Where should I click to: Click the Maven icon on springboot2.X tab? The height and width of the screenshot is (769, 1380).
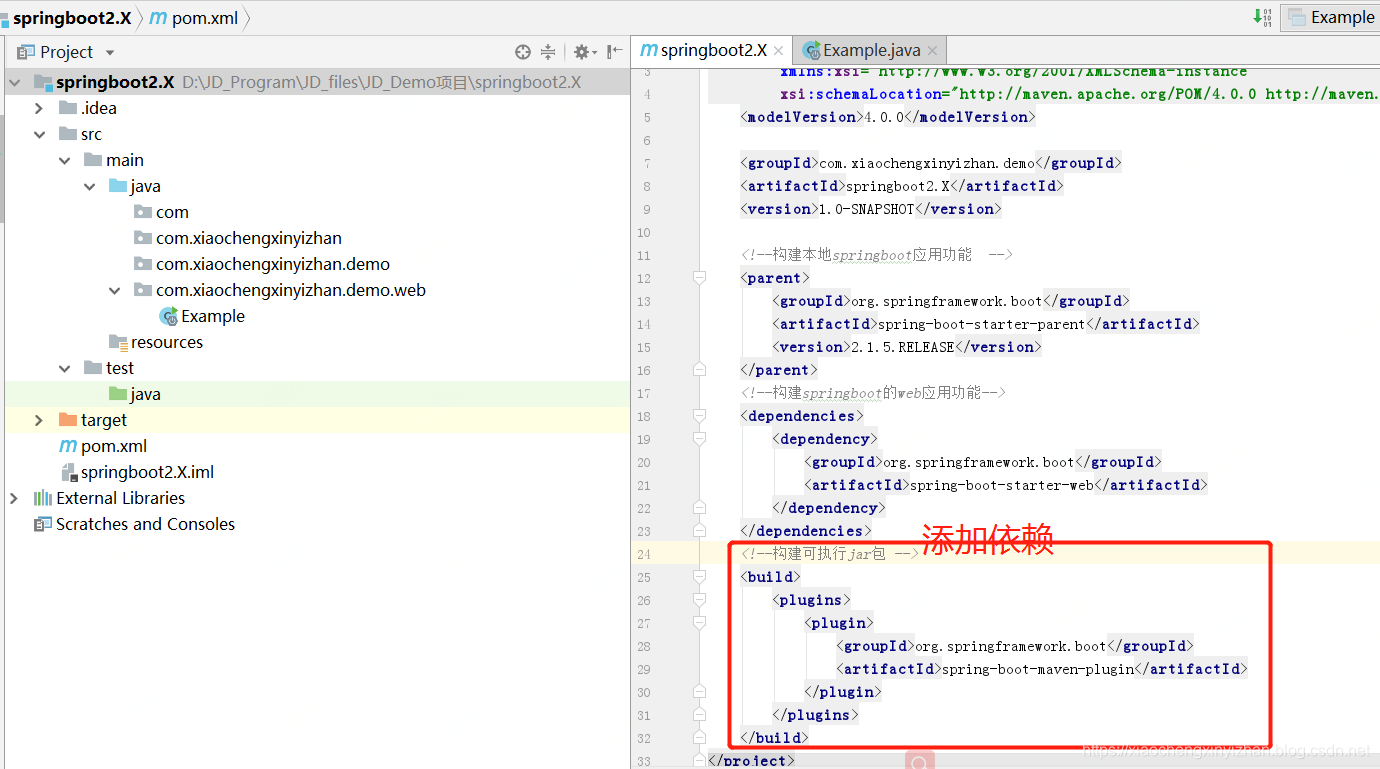tap(649, 50)
